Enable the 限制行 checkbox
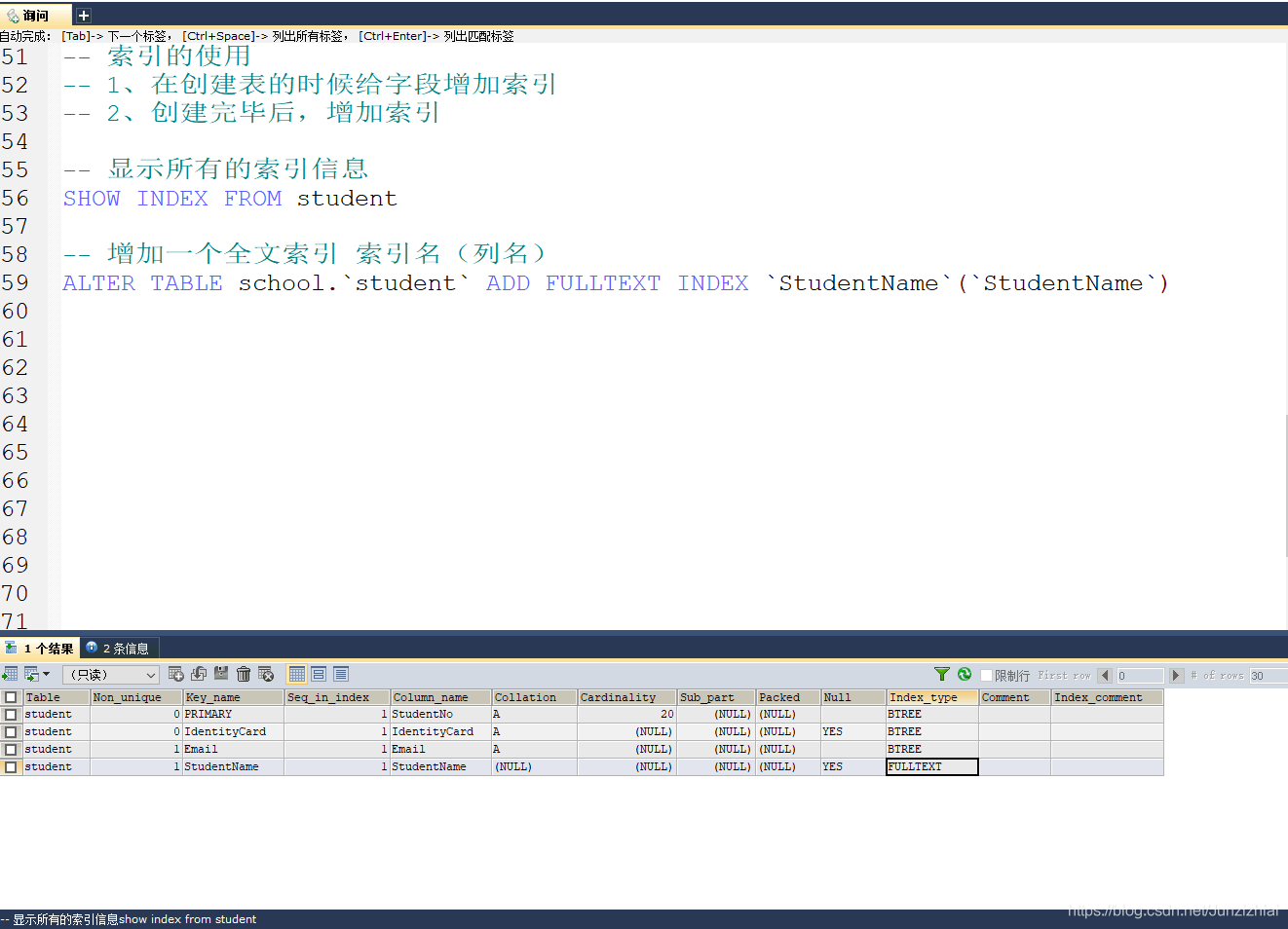This screenshot has height=929, width=1288. point(986,674)
